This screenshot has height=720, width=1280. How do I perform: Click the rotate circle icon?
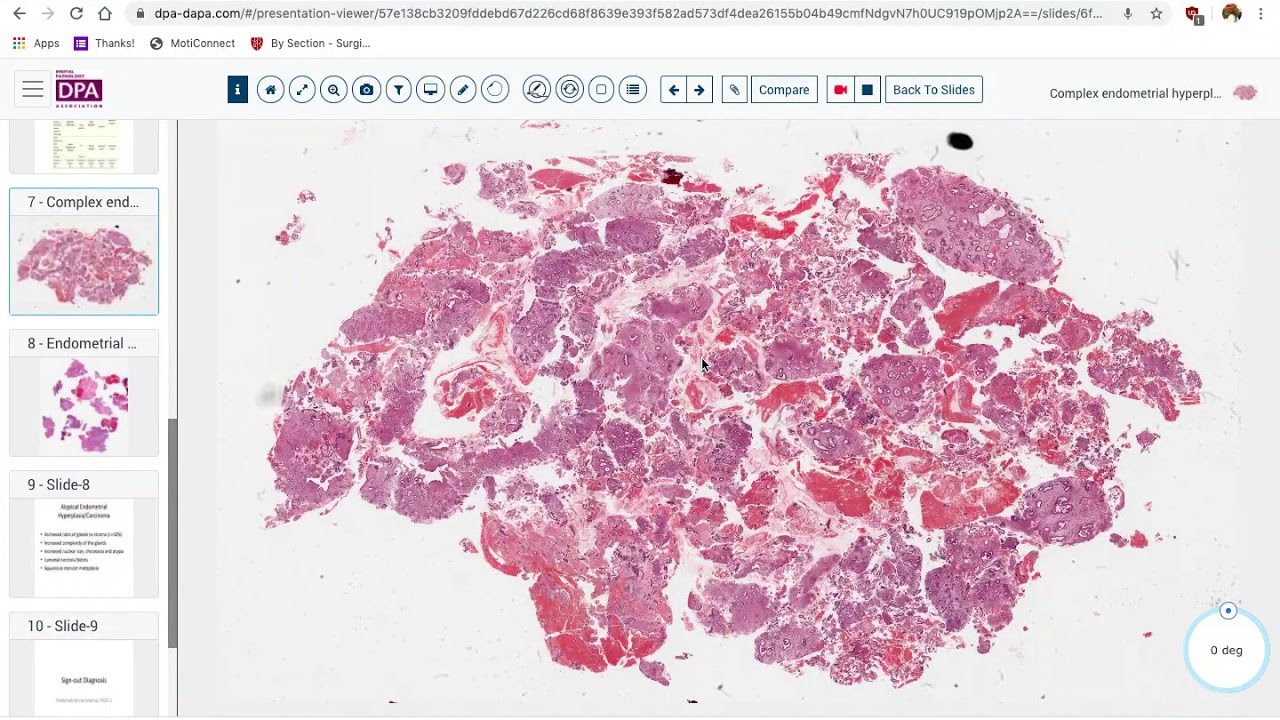point(495,90)
